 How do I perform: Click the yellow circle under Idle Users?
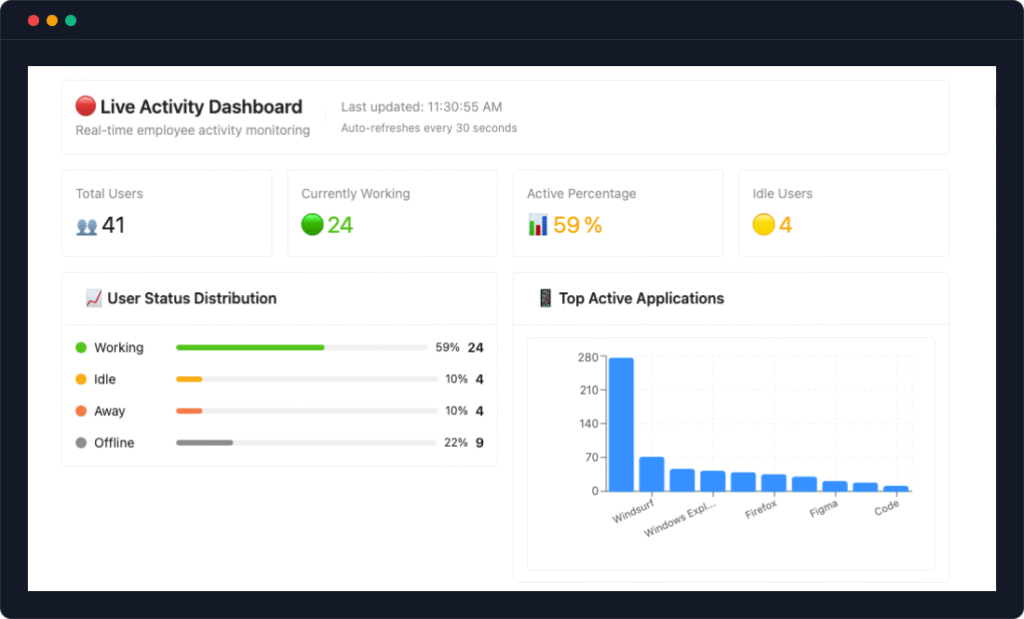click(763, 225)
